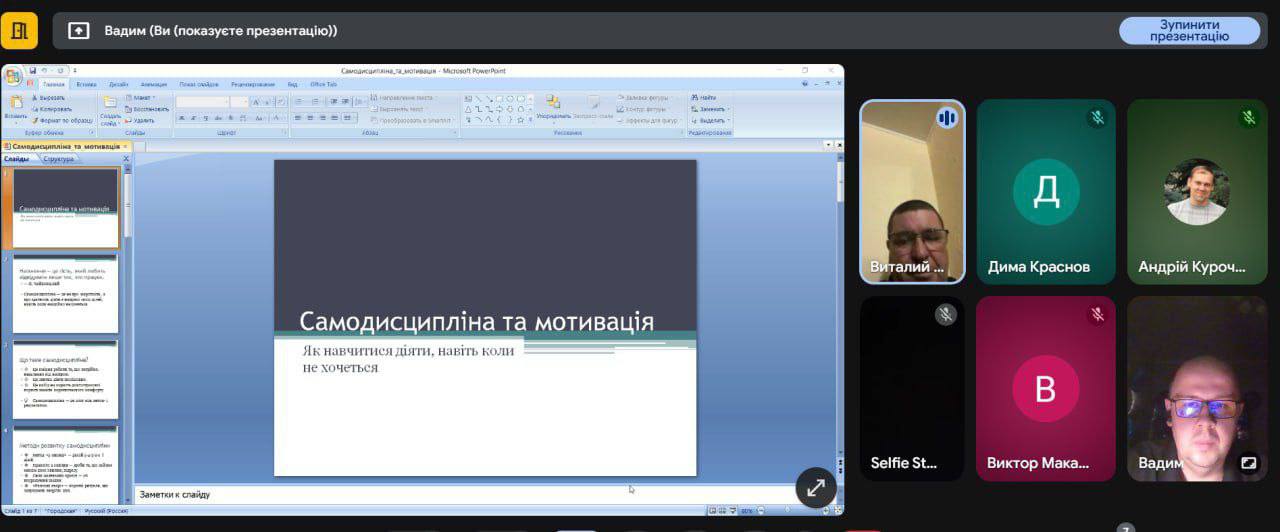The image size is (1280, 532).
Task: Click the meeting icon in top-left corner
Action: point(19,30)
